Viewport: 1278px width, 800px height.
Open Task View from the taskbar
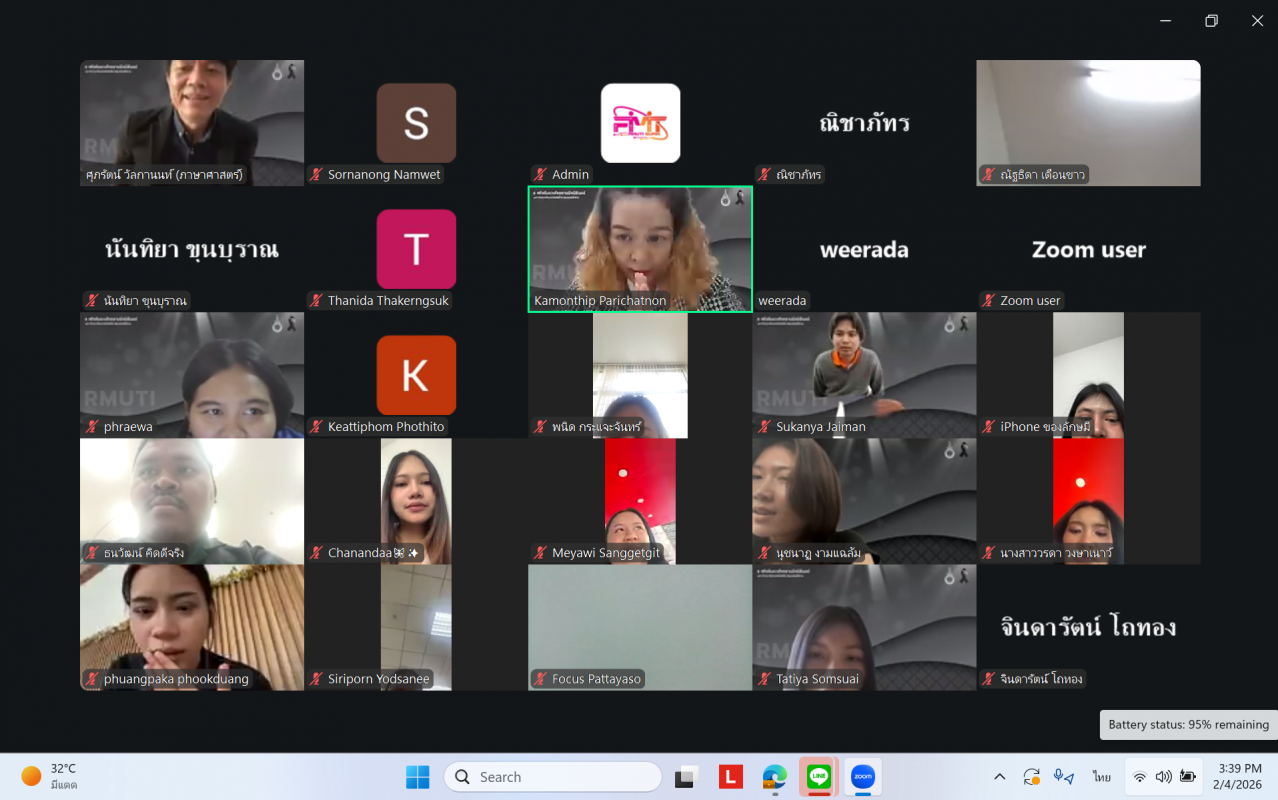click(x=686, y=777)
